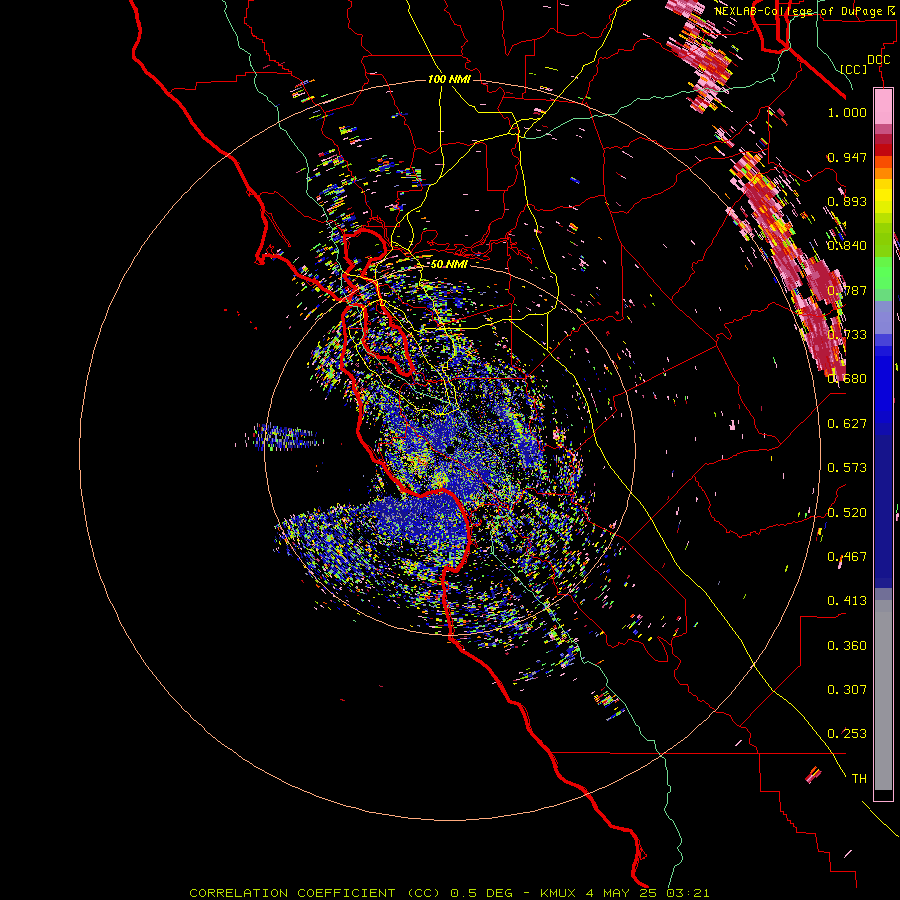Image resolution: width=900 pixels, height=900 pixels.
Task: Click the 0.5 DEG elevation text in caption
Action: 482,893
